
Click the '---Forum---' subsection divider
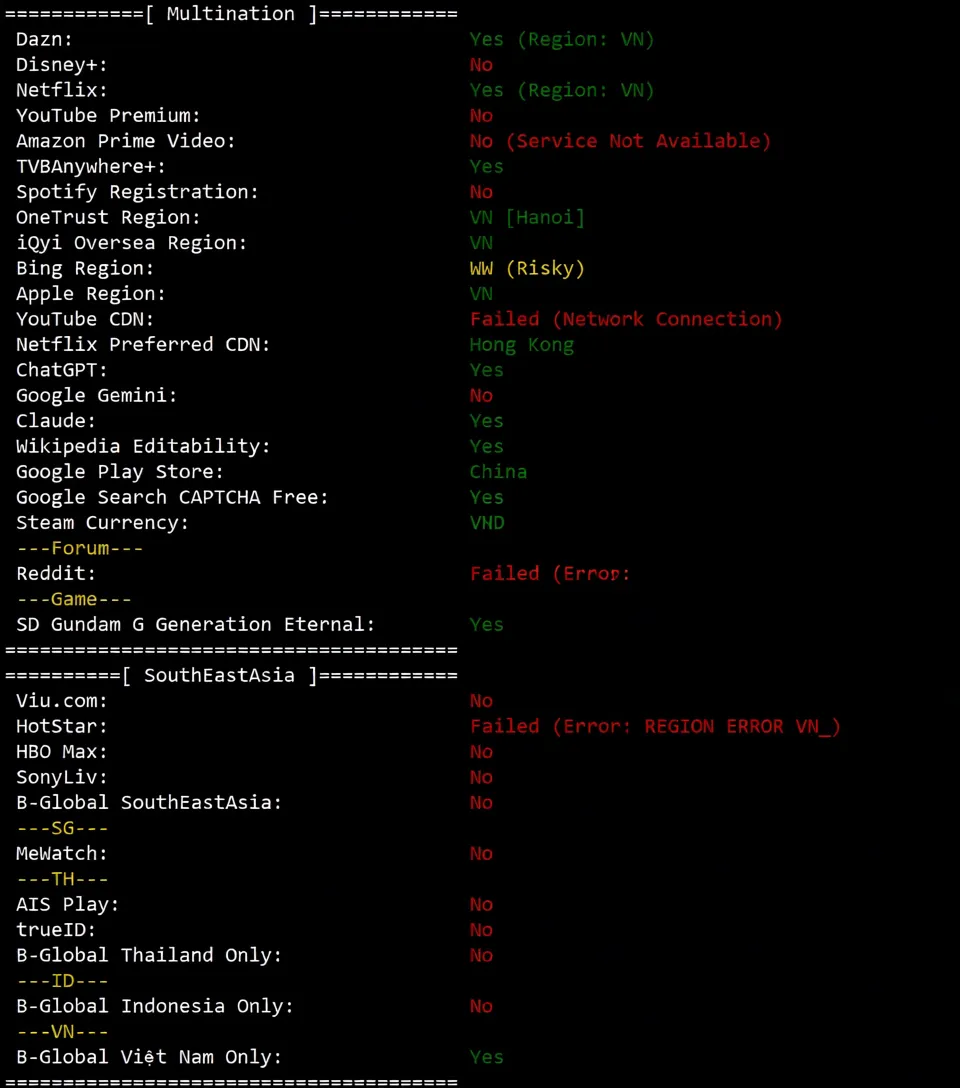tap(79, 548)
